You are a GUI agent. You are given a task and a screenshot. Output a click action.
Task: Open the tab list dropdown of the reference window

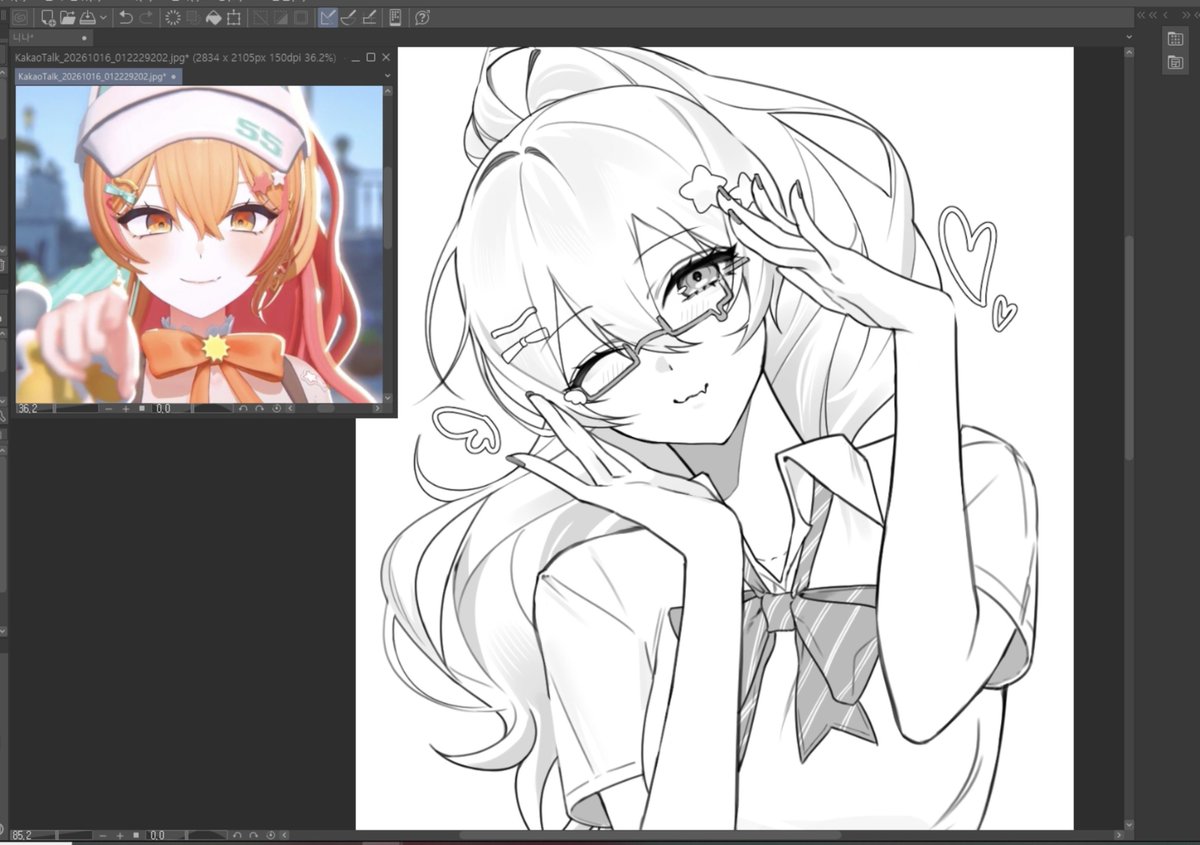point(389,75)
